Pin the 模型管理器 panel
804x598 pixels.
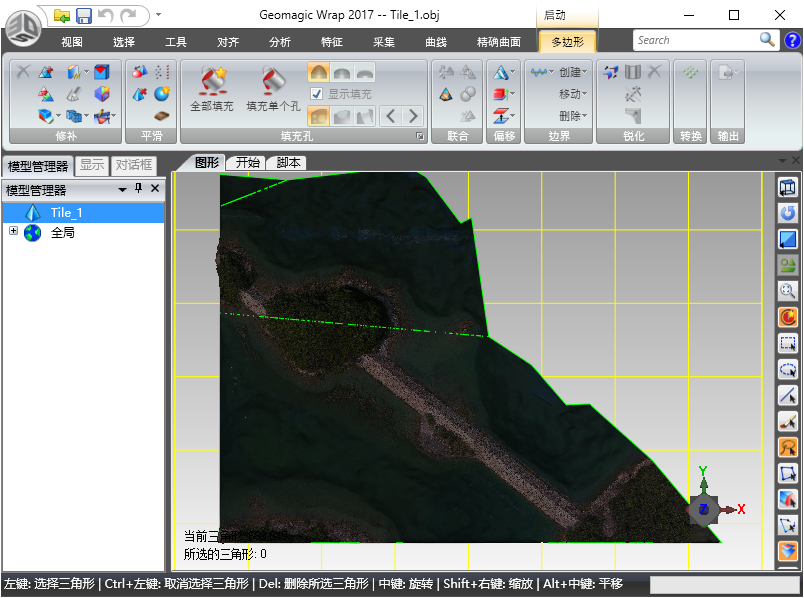pyautogui.click(x=139, y=189)
